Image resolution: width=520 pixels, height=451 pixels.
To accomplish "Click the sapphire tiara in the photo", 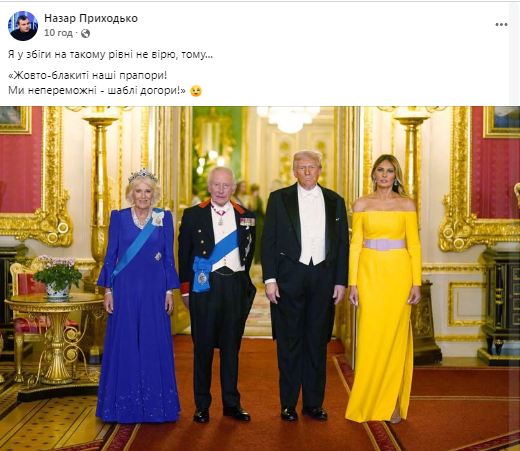I will [x=143, y=175].
